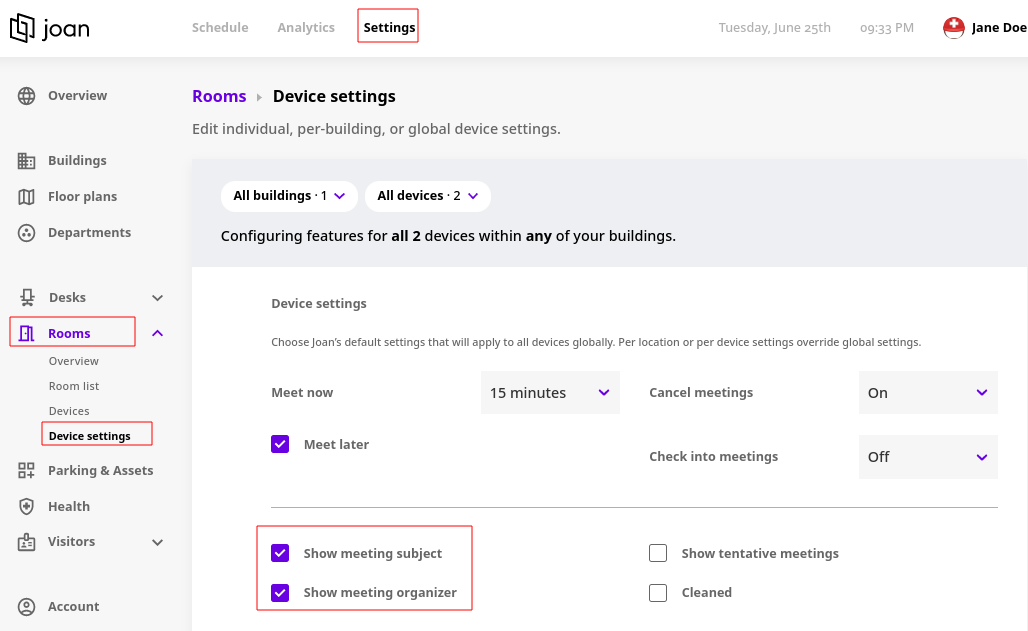The height and width of the screenshot is (631, 1028).
Task: Expand the Desks section chevron
Action: tap(157, 298)
